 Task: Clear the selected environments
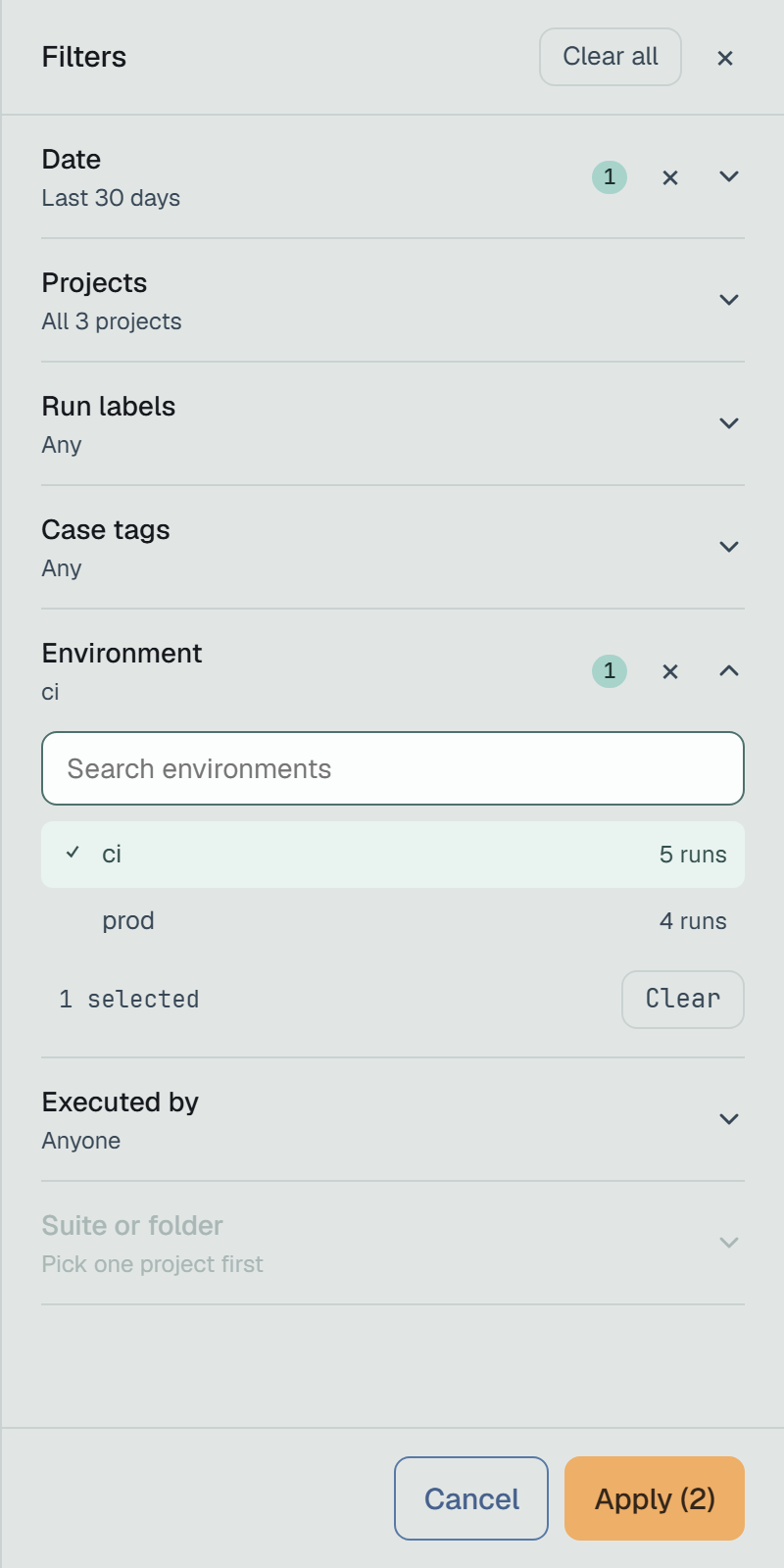[683, 1000]
